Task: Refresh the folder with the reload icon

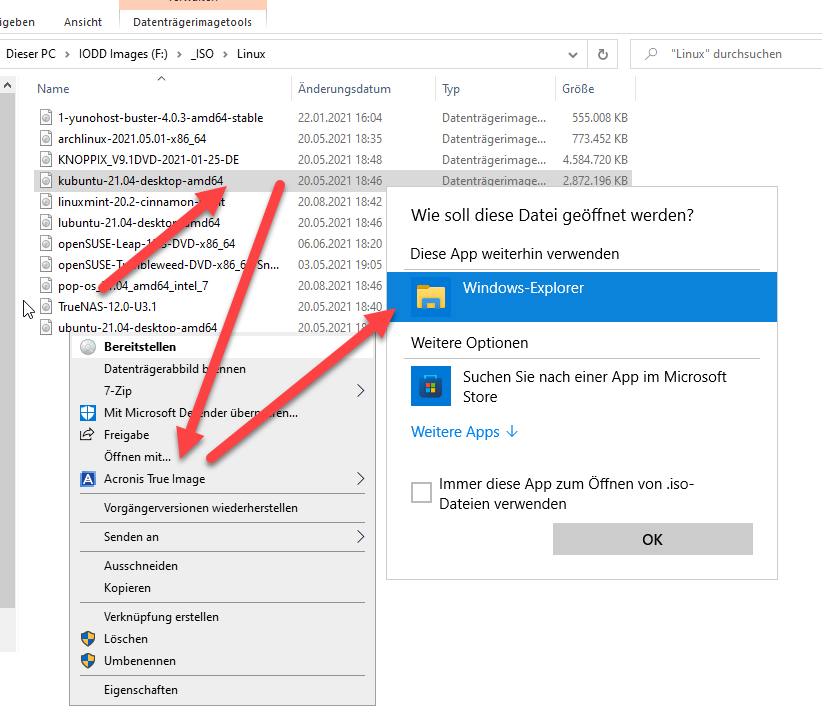Action: pyautogui.click(x=603, y=54)
